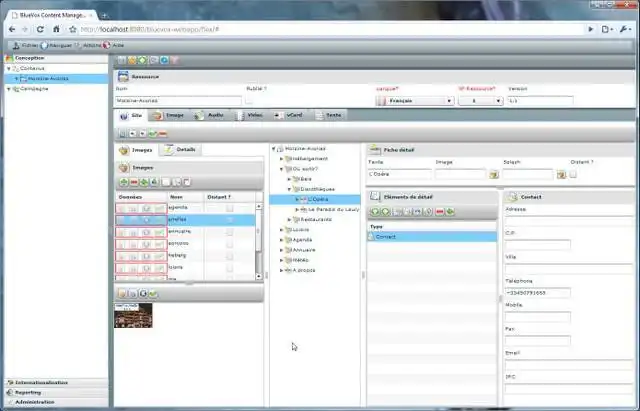Screen dimensions: 640x411
Task: Collapse the Campagne tree node
Action: [x=9, y=89]
